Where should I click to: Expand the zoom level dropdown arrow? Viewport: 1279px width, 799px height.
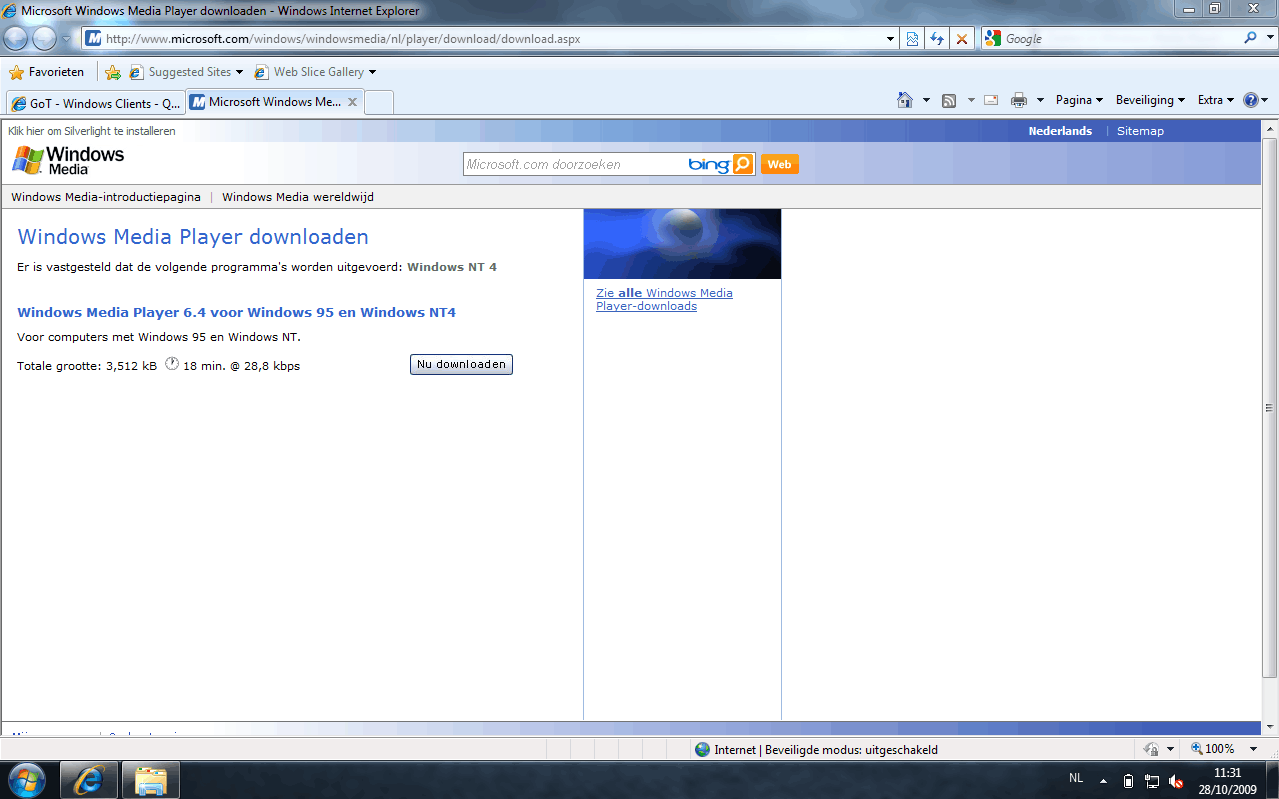[x=1255, y=749]
